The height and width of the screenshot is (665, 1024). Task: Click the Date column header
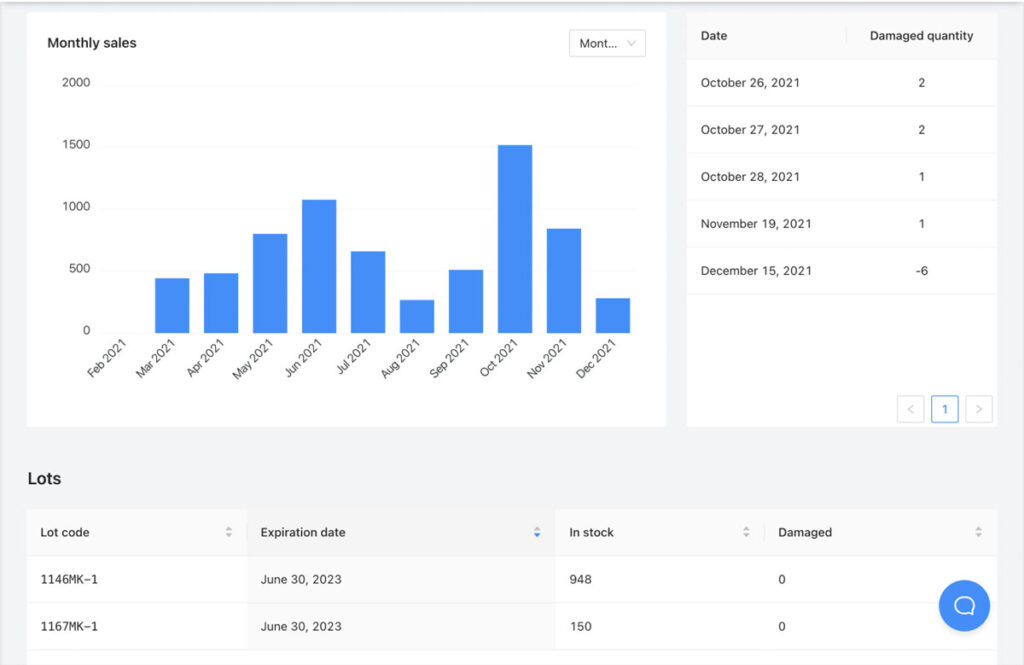(714, 36)
